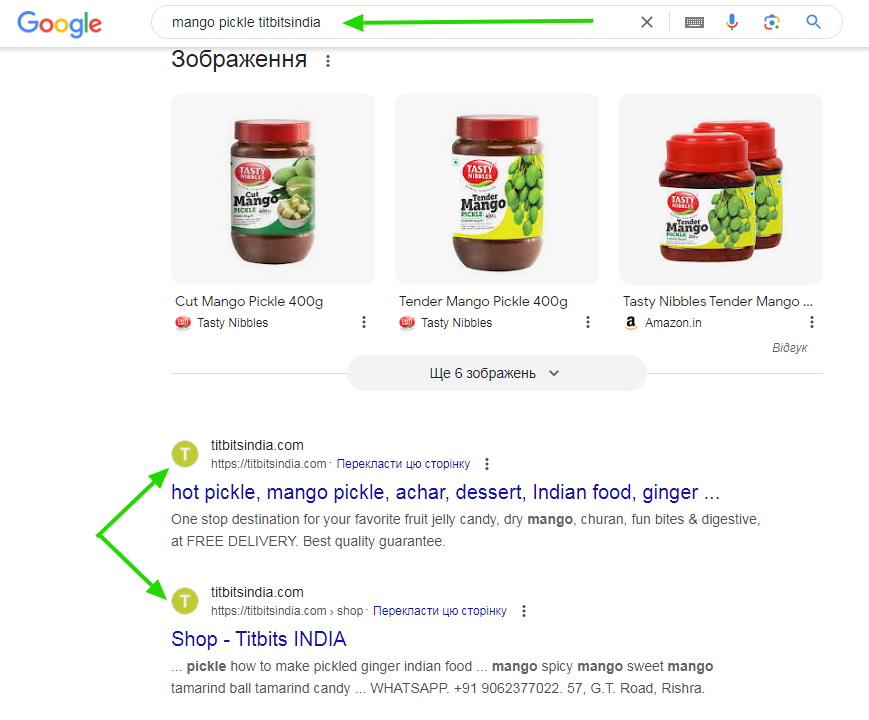This screenshot has width=869, height=720.
Task: Open the Tender Mango Pickle jar image
Action: point(497,189)
